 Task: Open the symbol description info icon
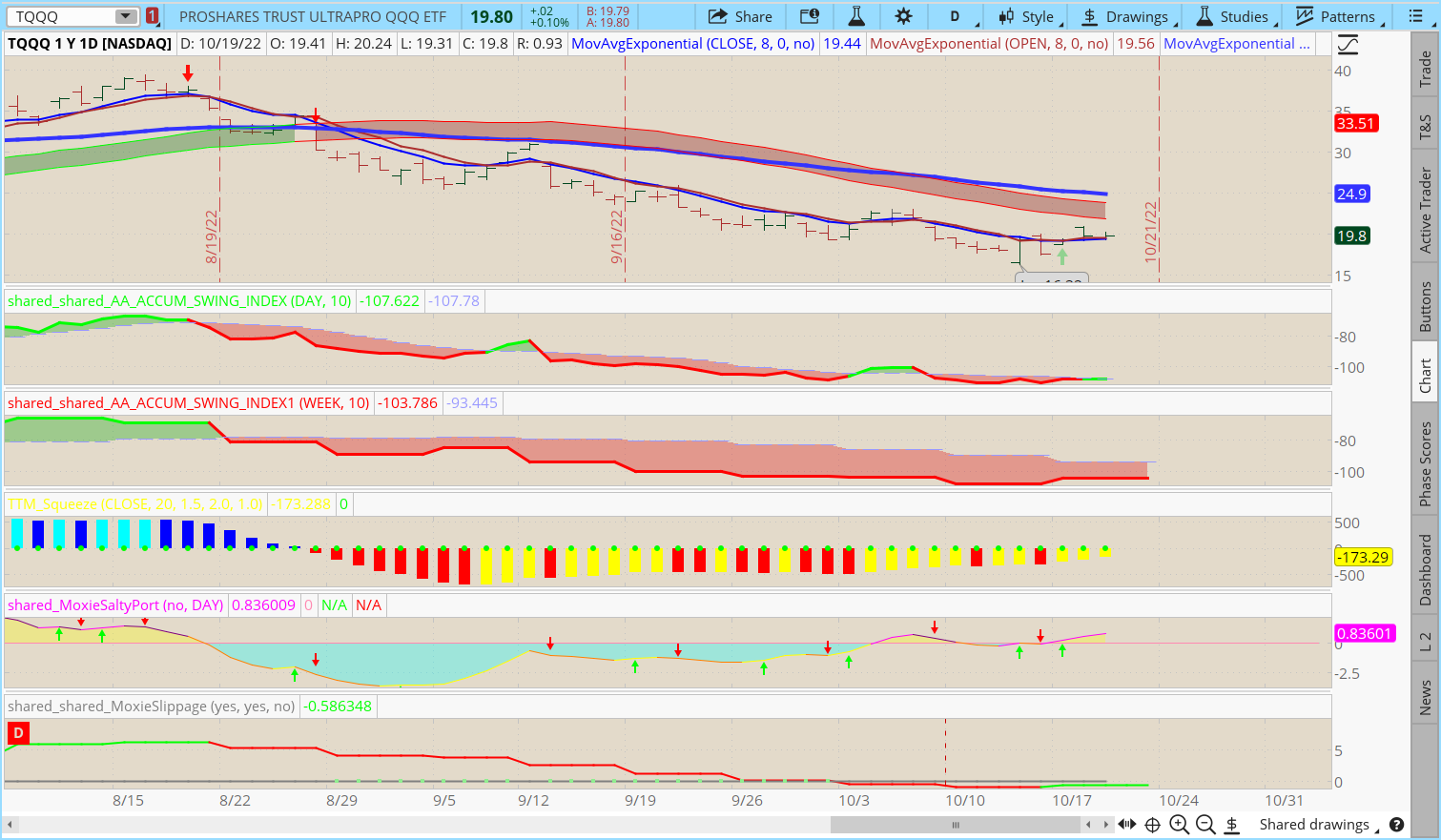pos(809,16)
